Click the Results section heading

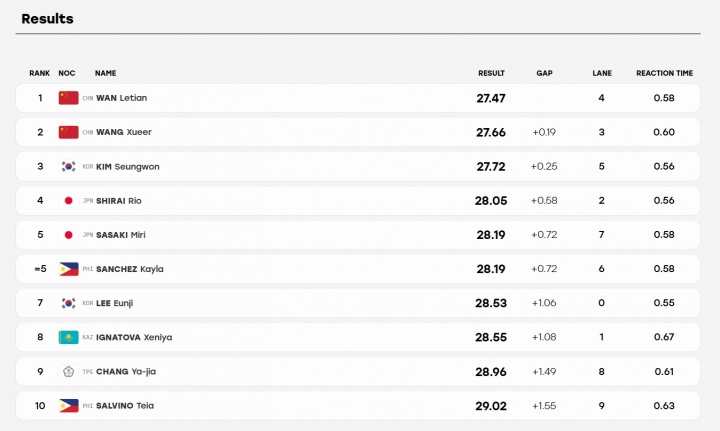[x=47, y=19]
